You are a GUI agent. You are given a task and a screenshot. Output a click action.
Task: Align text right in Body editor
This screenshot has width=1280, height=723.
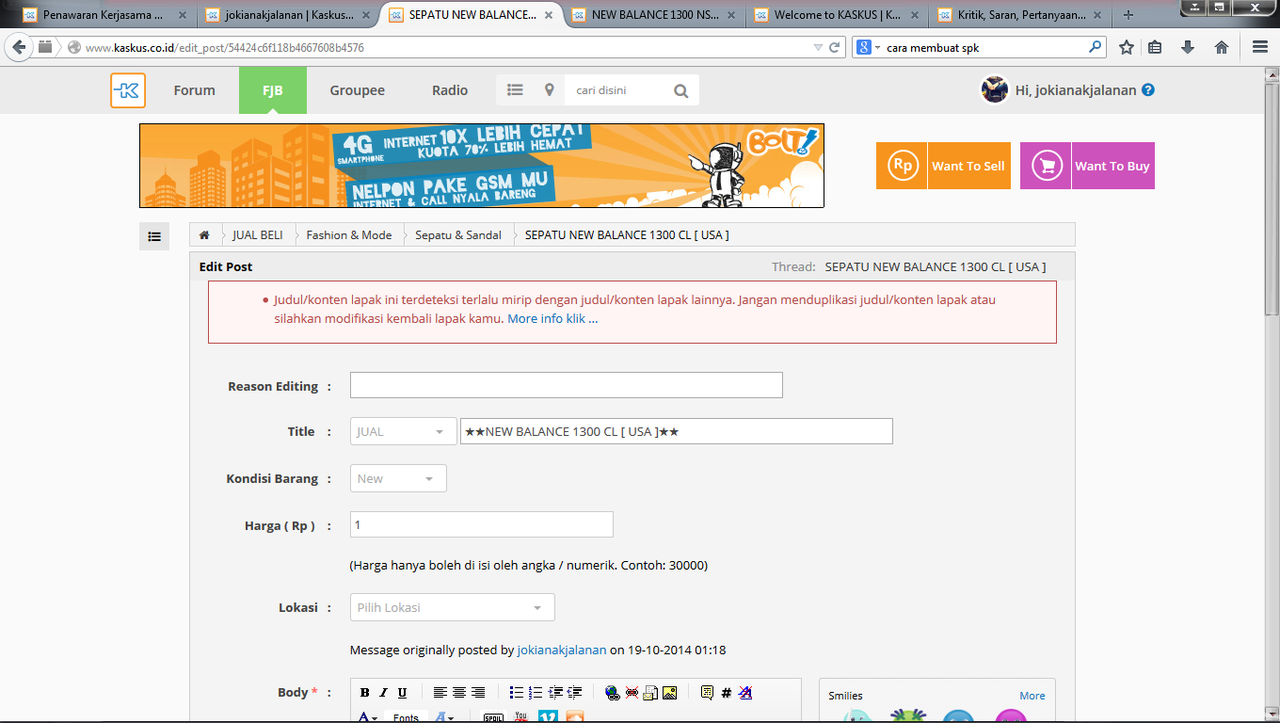(x=478, y=692)
